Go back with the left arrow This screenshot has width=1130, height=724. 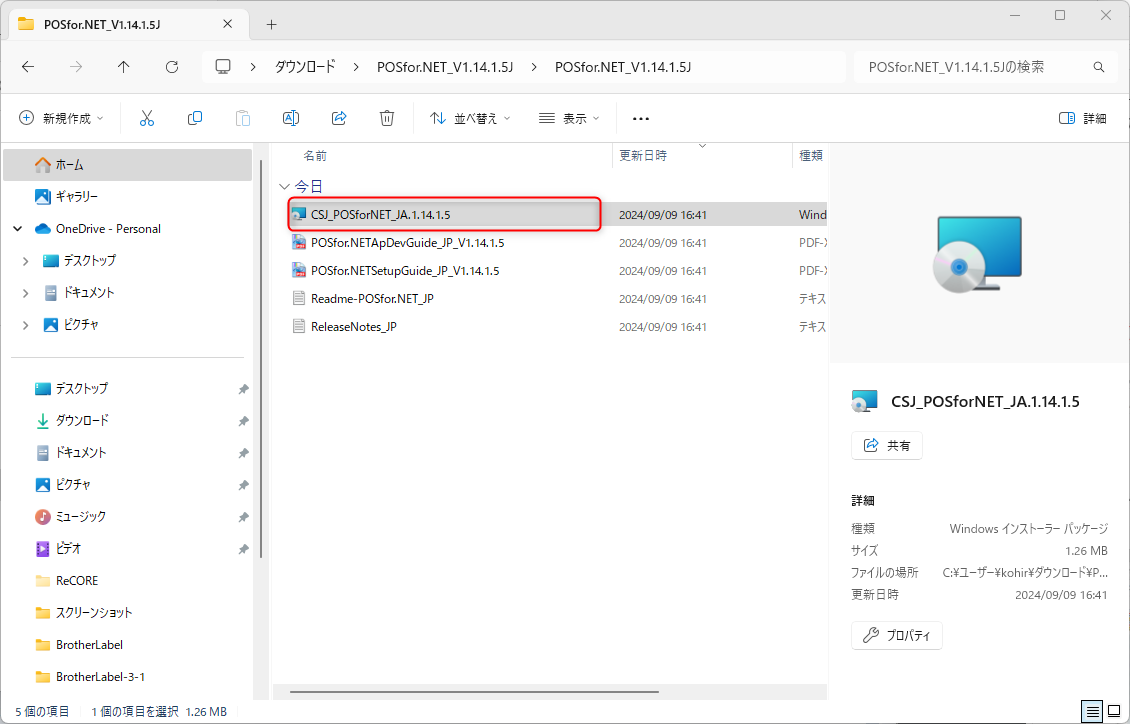28,67
